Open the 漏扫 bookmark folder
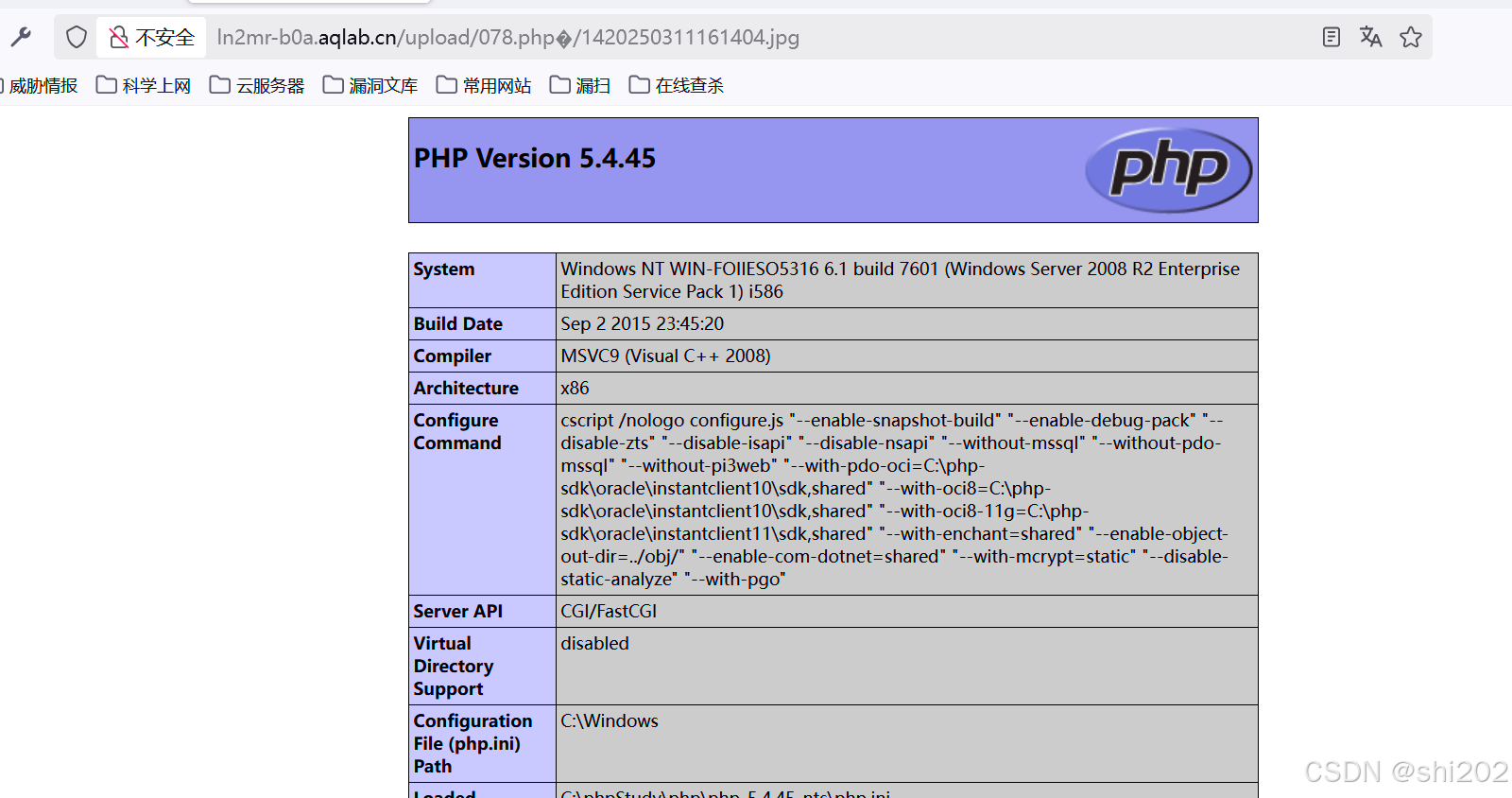Viewport: 1512px width, 798px height. point(580,85)
